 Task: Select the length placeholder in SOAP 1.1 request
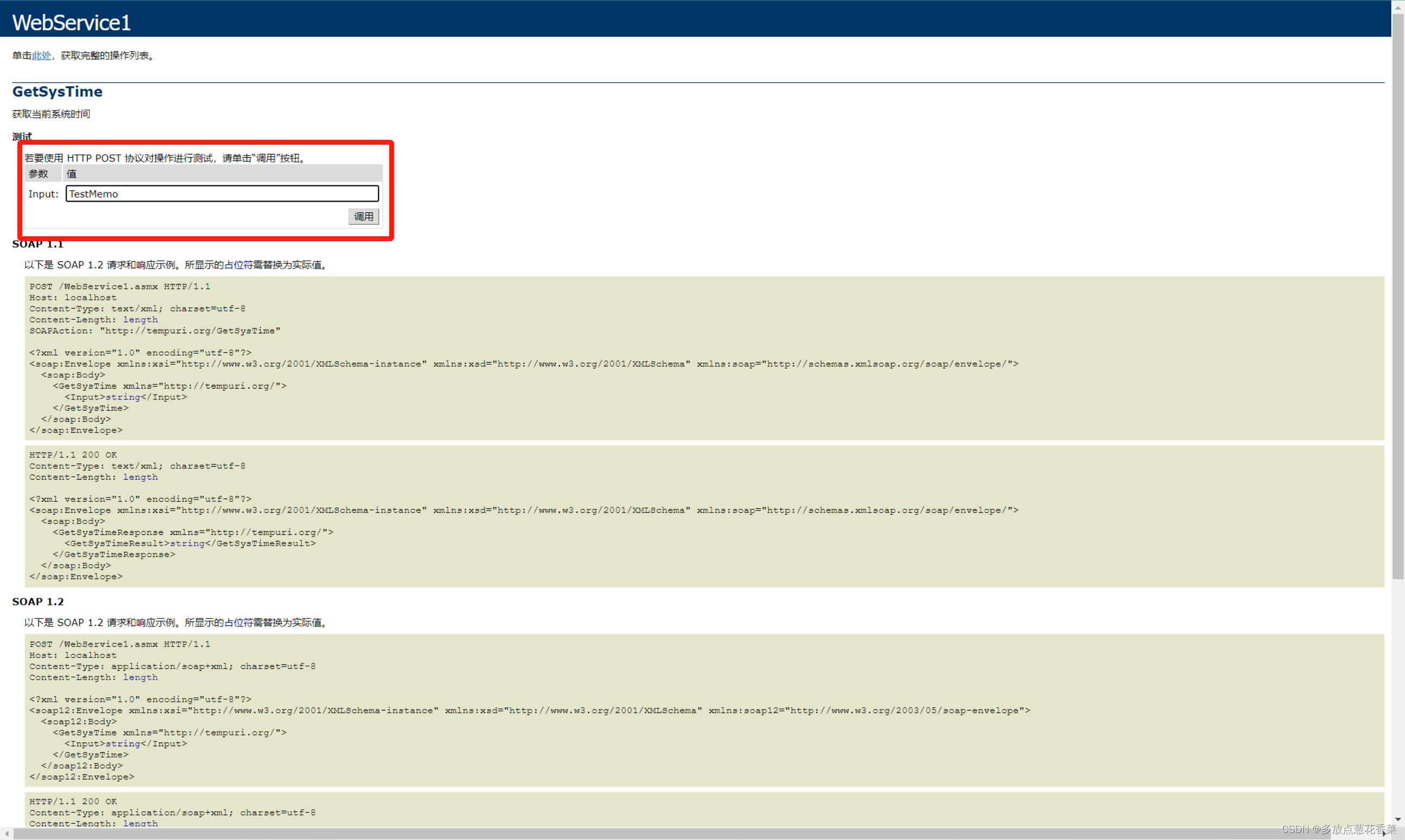(140, 319)
